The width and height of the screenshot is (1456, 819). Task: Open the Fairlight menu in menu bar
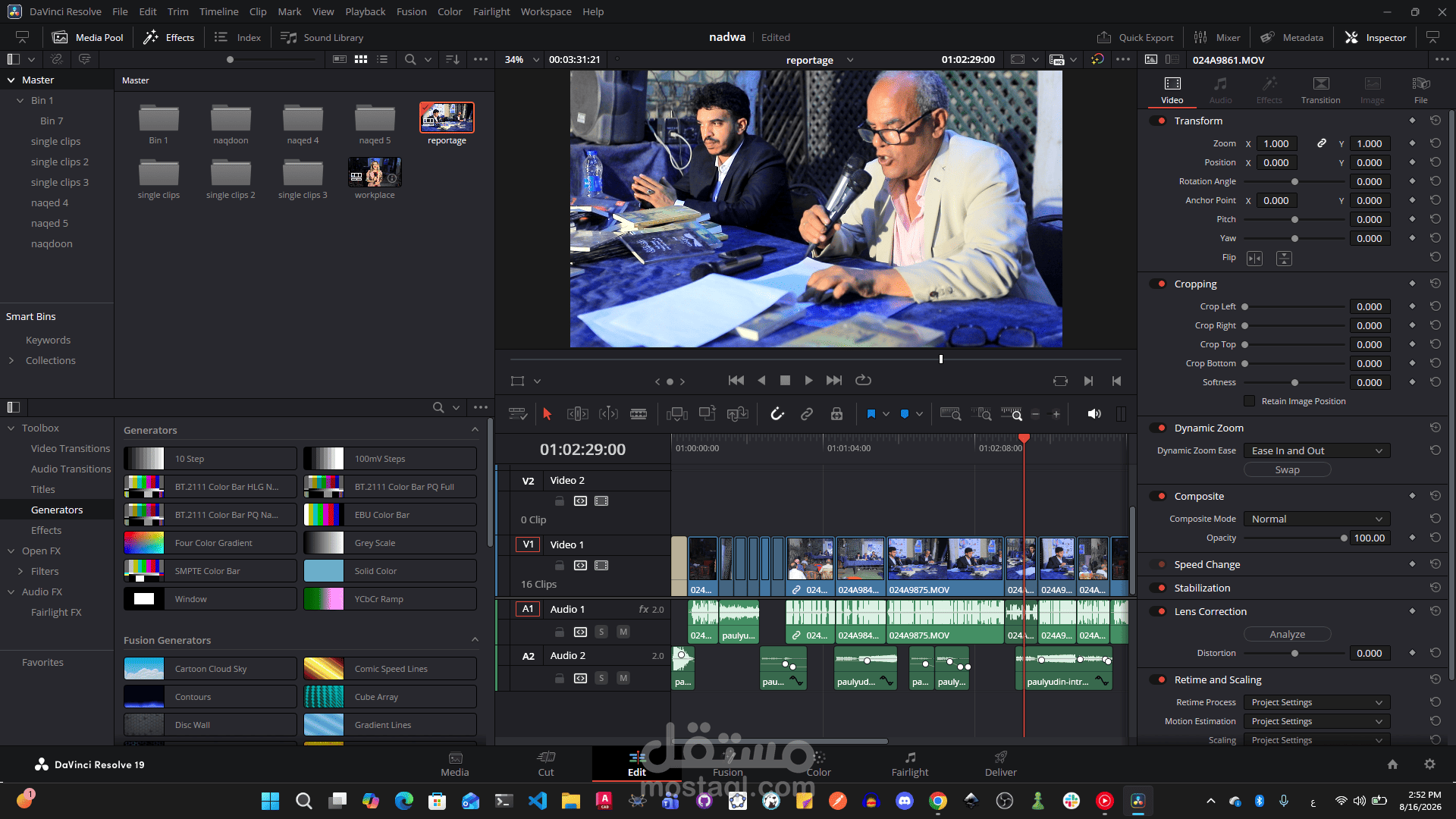point(491,11)
